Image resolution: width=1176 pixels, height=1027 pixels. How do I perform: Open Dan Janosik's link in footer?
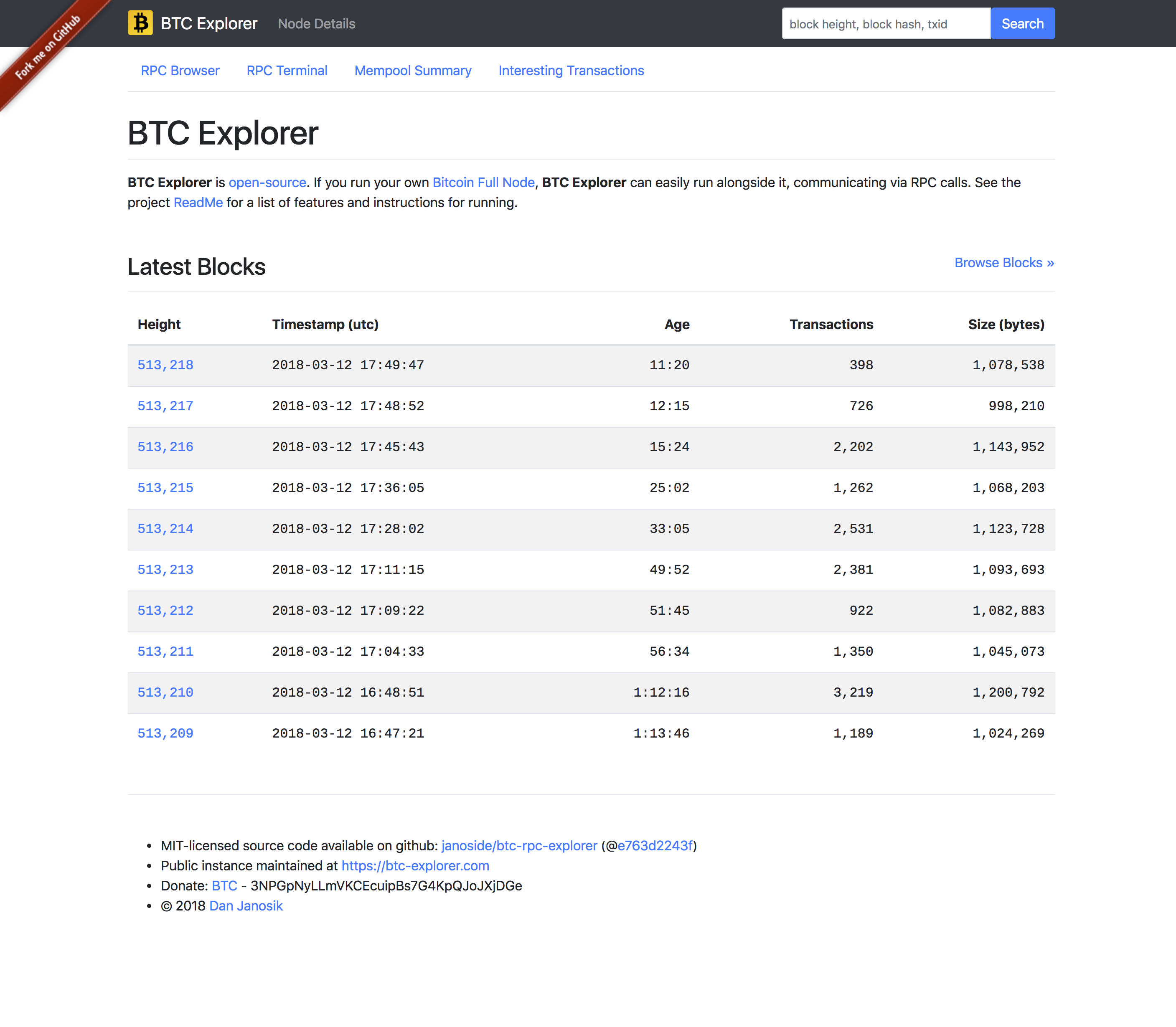pos(246,906)
